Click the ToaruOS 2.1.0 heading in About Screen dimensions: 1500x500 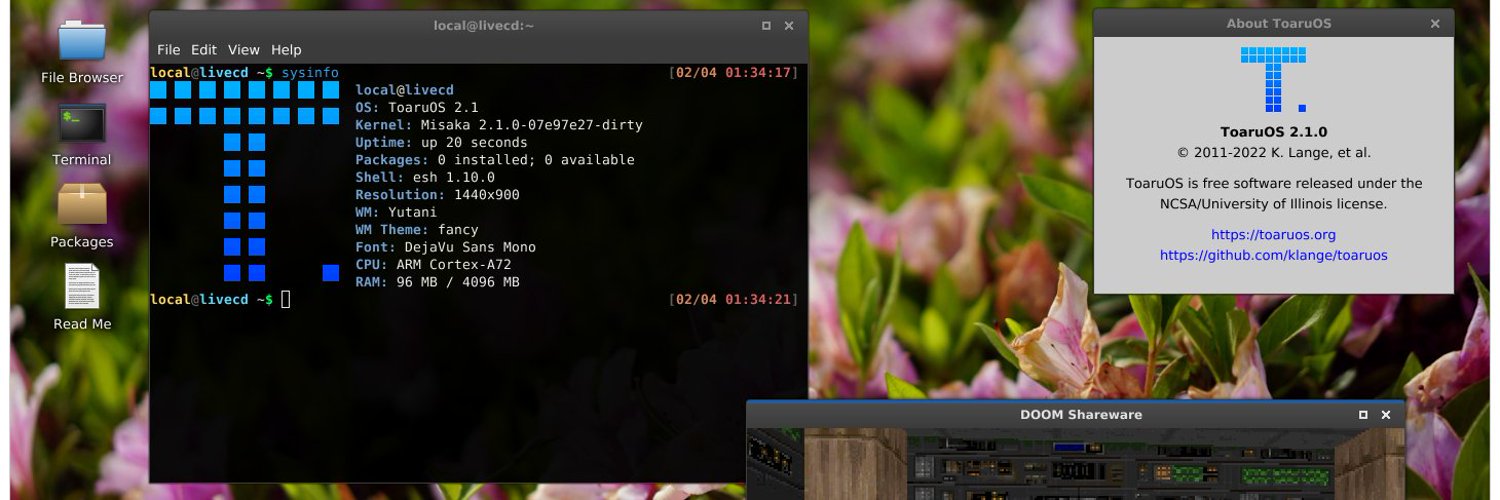[x=1273, y=132]
